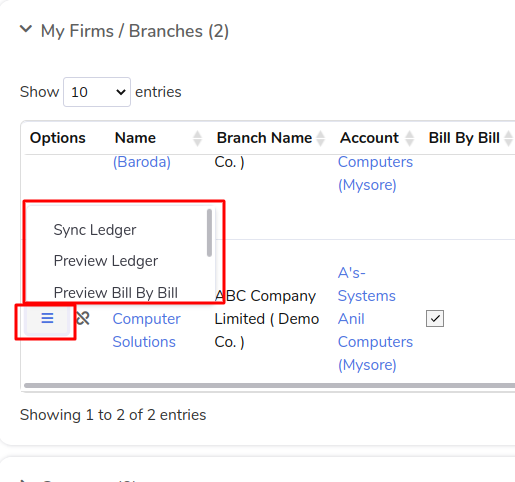Sort by Bill By Bill arrows
Viewport: 515px width, 482px height.
tap(509, 138)
